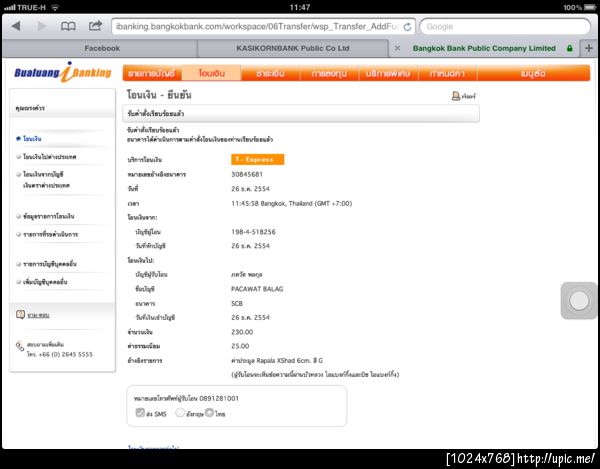The height and width of the screenshot is (469, 600).
Task: Tap the AssistiveTouch floating button
Action: pyautogui.click(x=579, y=301)
